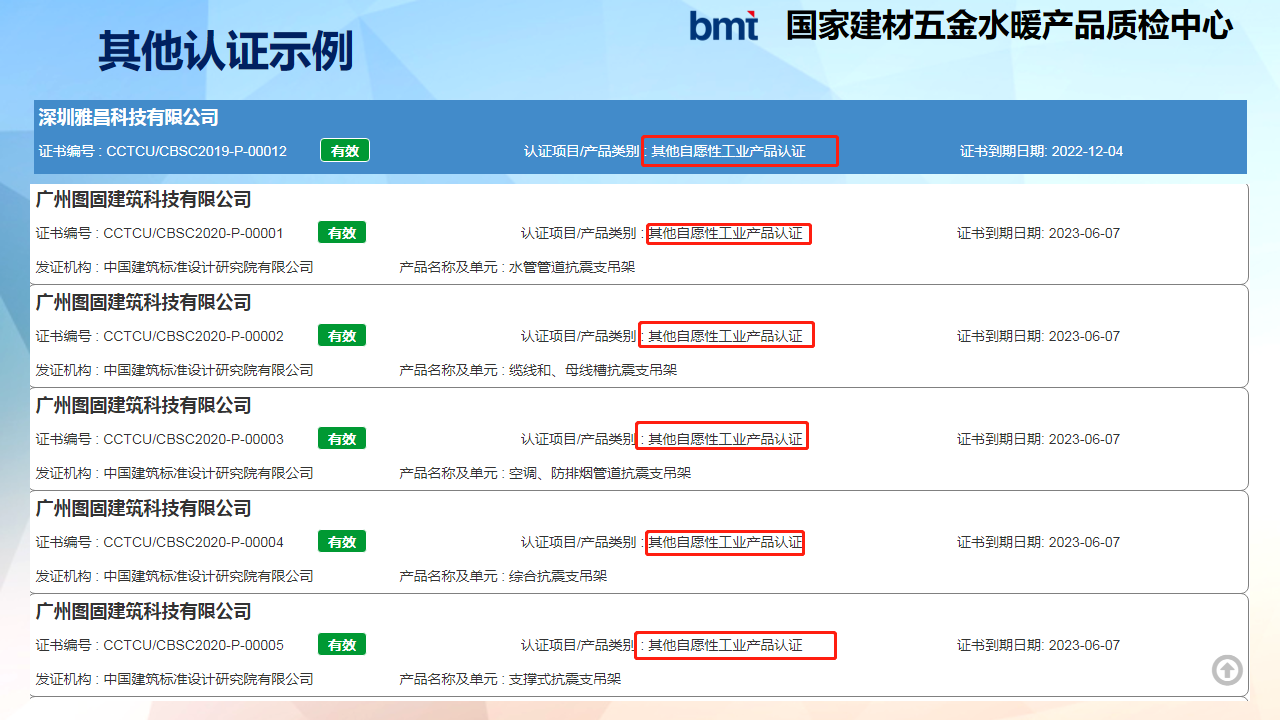
Task: Select product name 支撑式抗震支吊架
Action: [x=565, y=679]
